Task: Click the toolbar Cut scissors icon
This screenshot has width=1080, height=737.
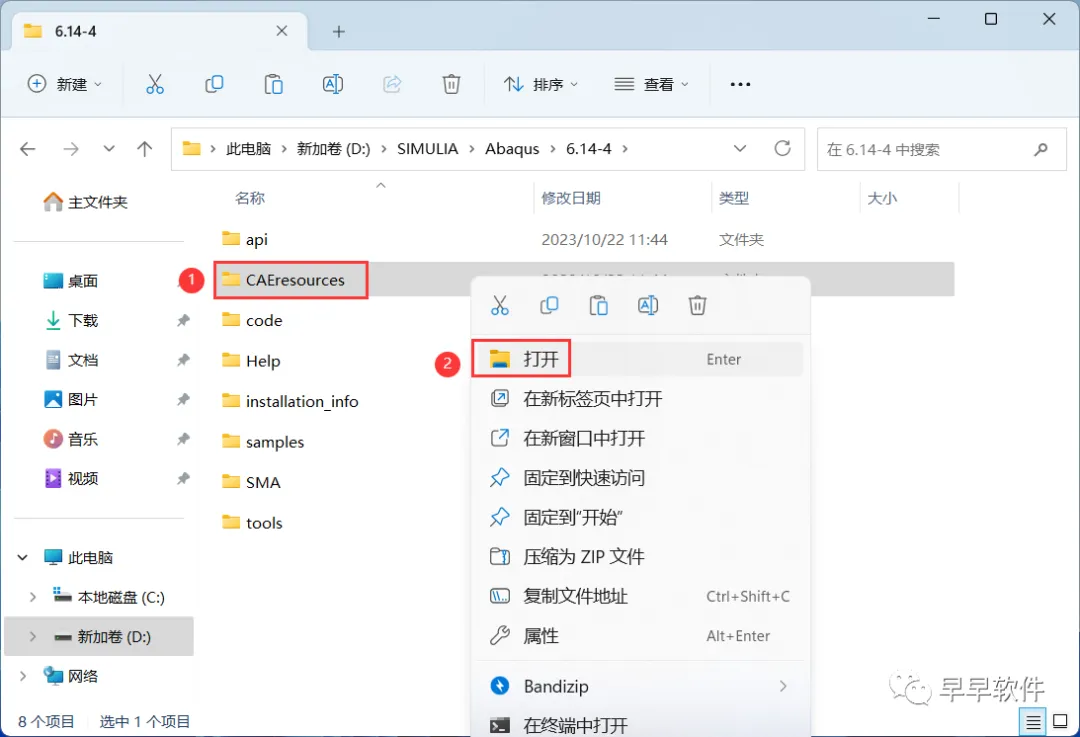Action: [x=155, y=84]
